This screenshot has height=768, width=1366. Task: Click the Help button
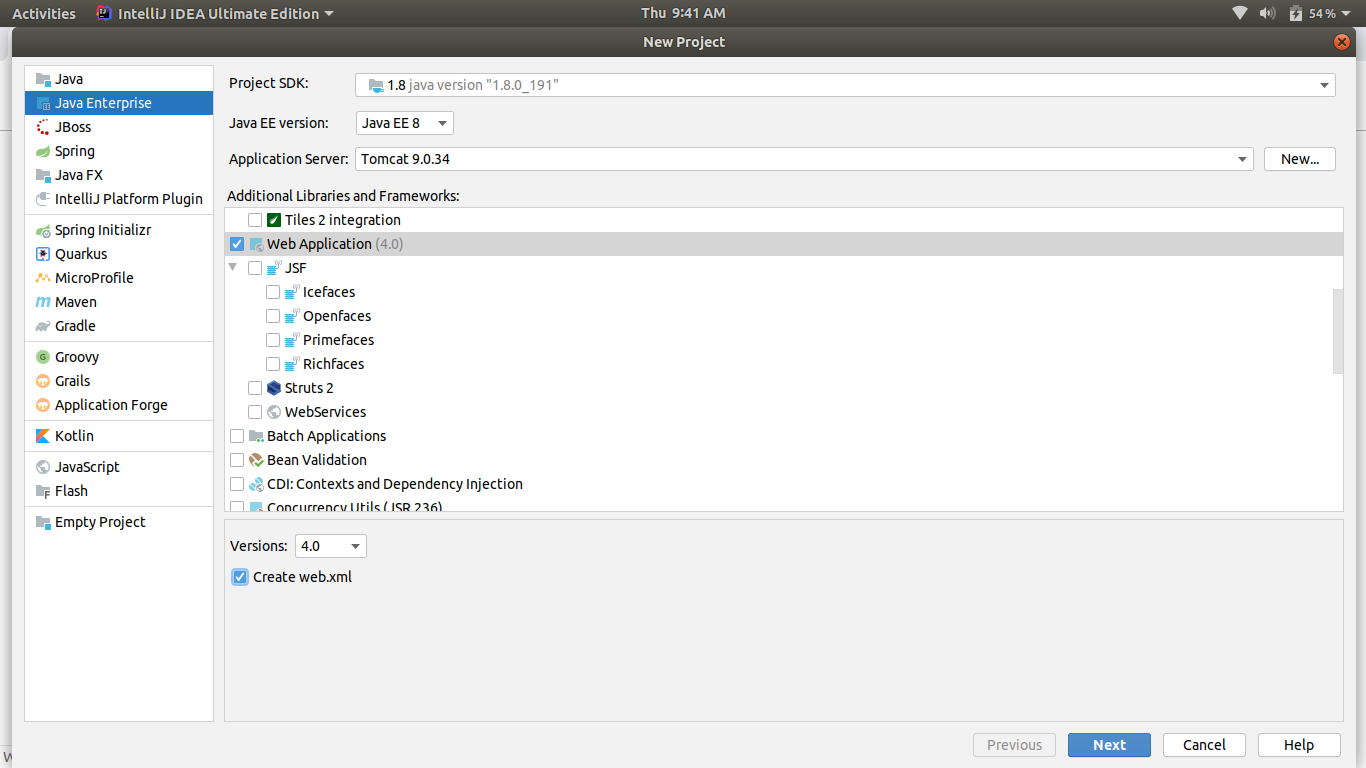pyautogui.click(x=1299, y=745)
